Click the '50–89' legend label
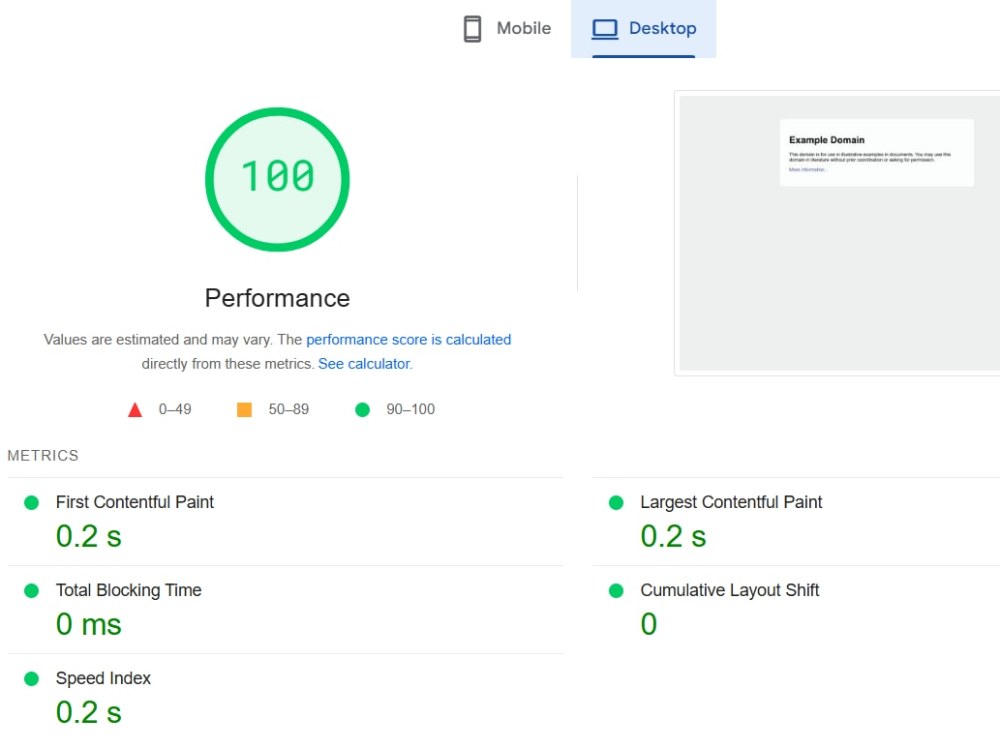The image size is (1000, 749). (288, 409)
